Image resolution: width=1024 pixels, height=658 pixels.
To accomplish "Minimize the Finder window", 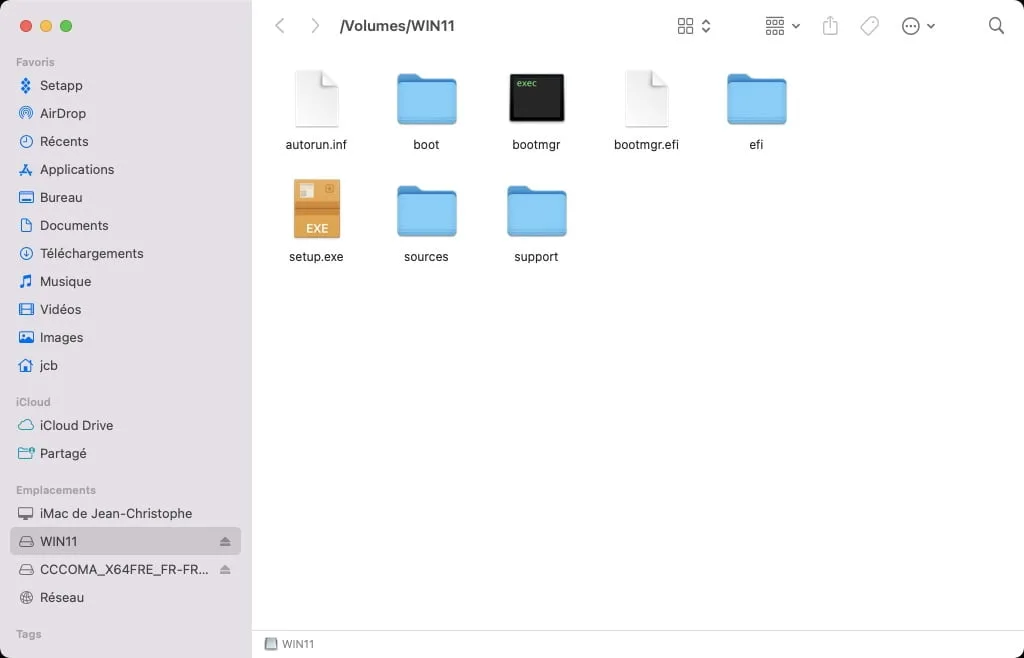I will click(x=46, y=26).
